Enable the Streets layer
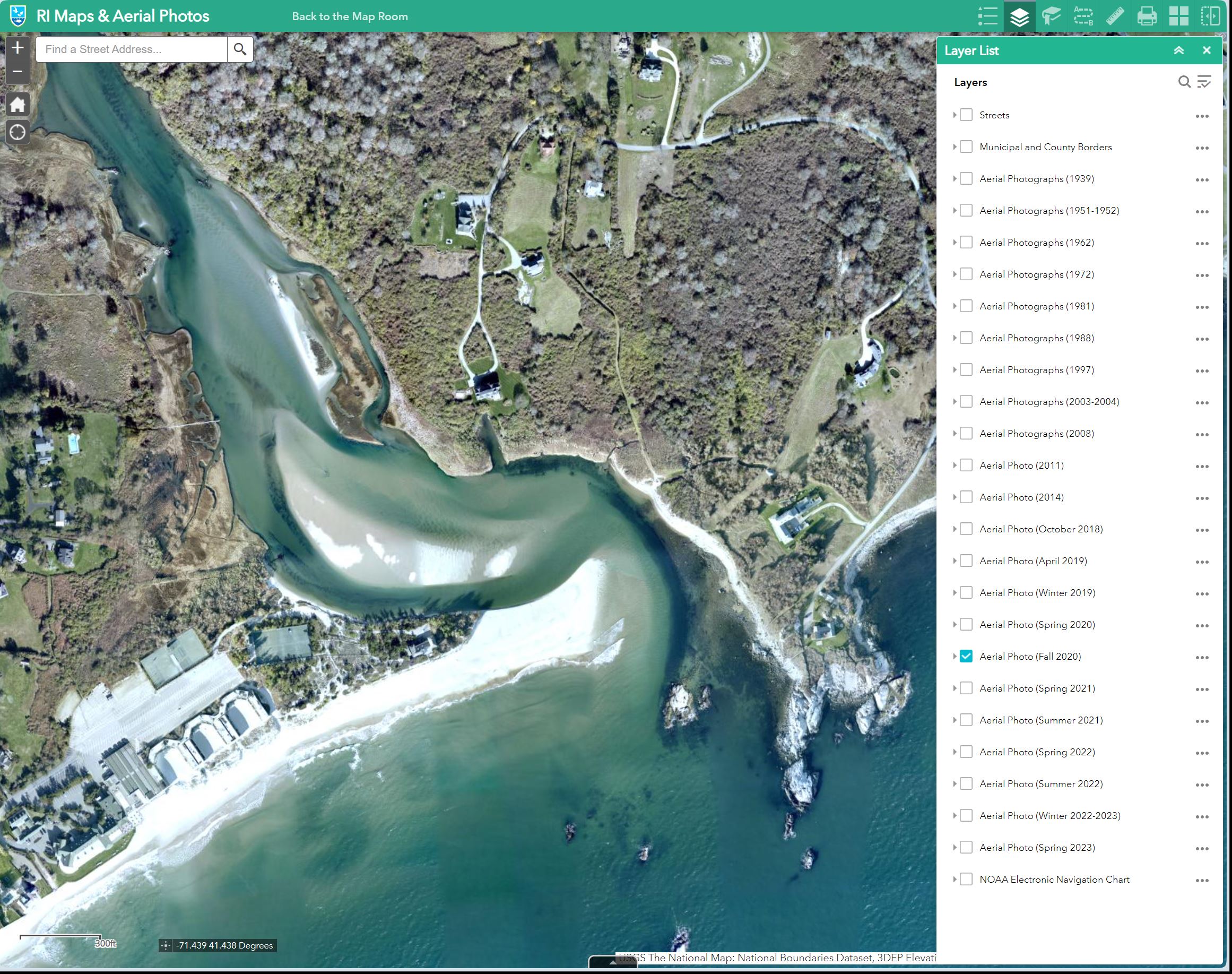Image resolution: width=1232 pixels, height=974 pixels. click(x=966, y=115)
